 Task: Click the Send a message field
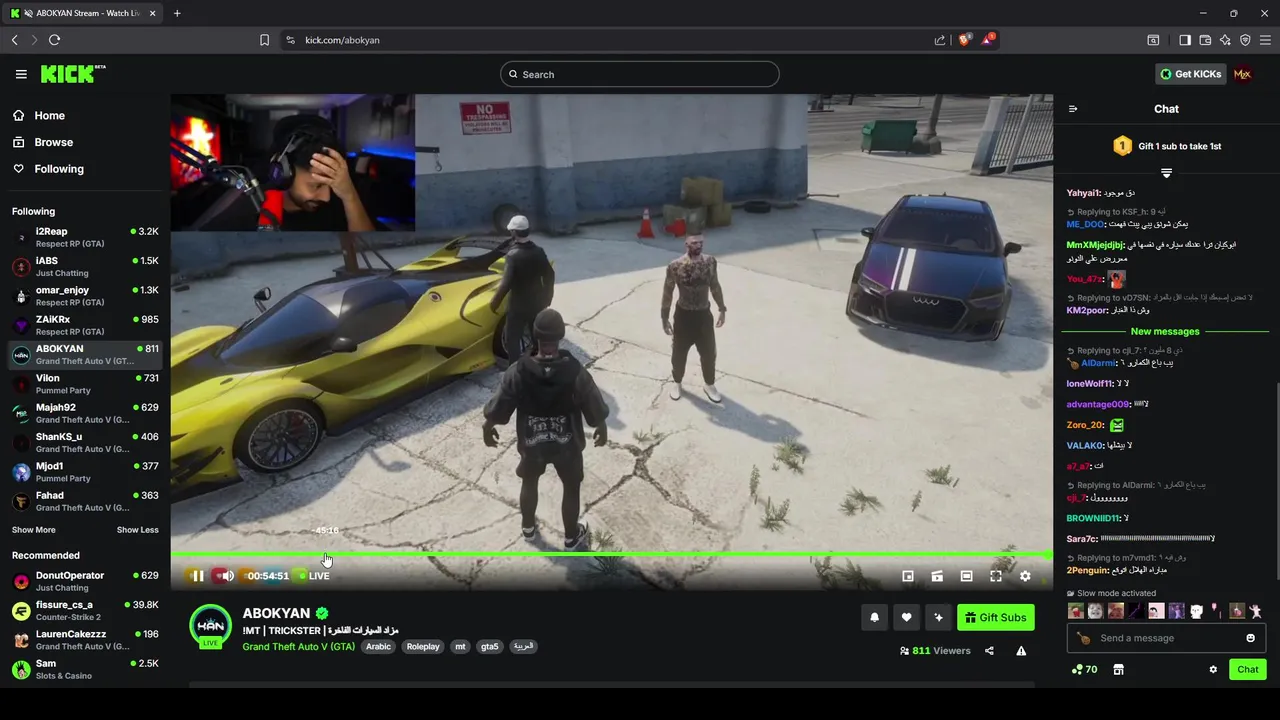[x=1166, y=638]
